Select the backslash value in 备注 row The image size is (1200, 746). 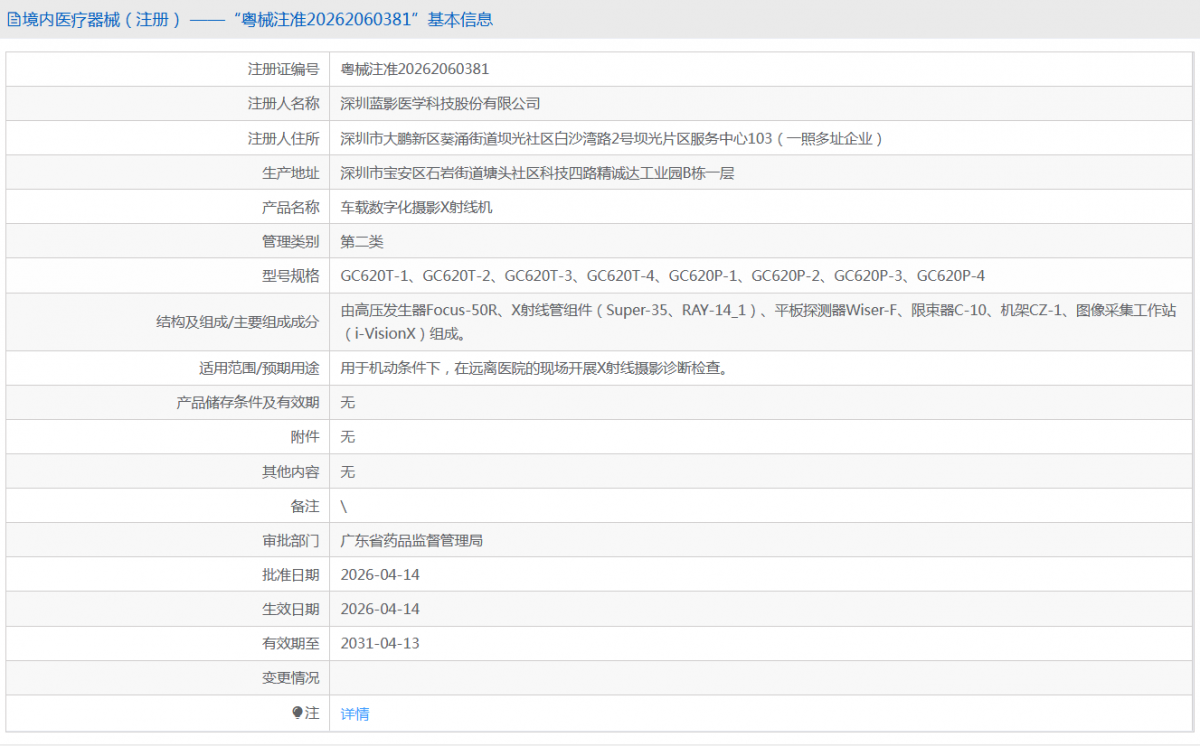pyautogui.click(x=344, y=506)
